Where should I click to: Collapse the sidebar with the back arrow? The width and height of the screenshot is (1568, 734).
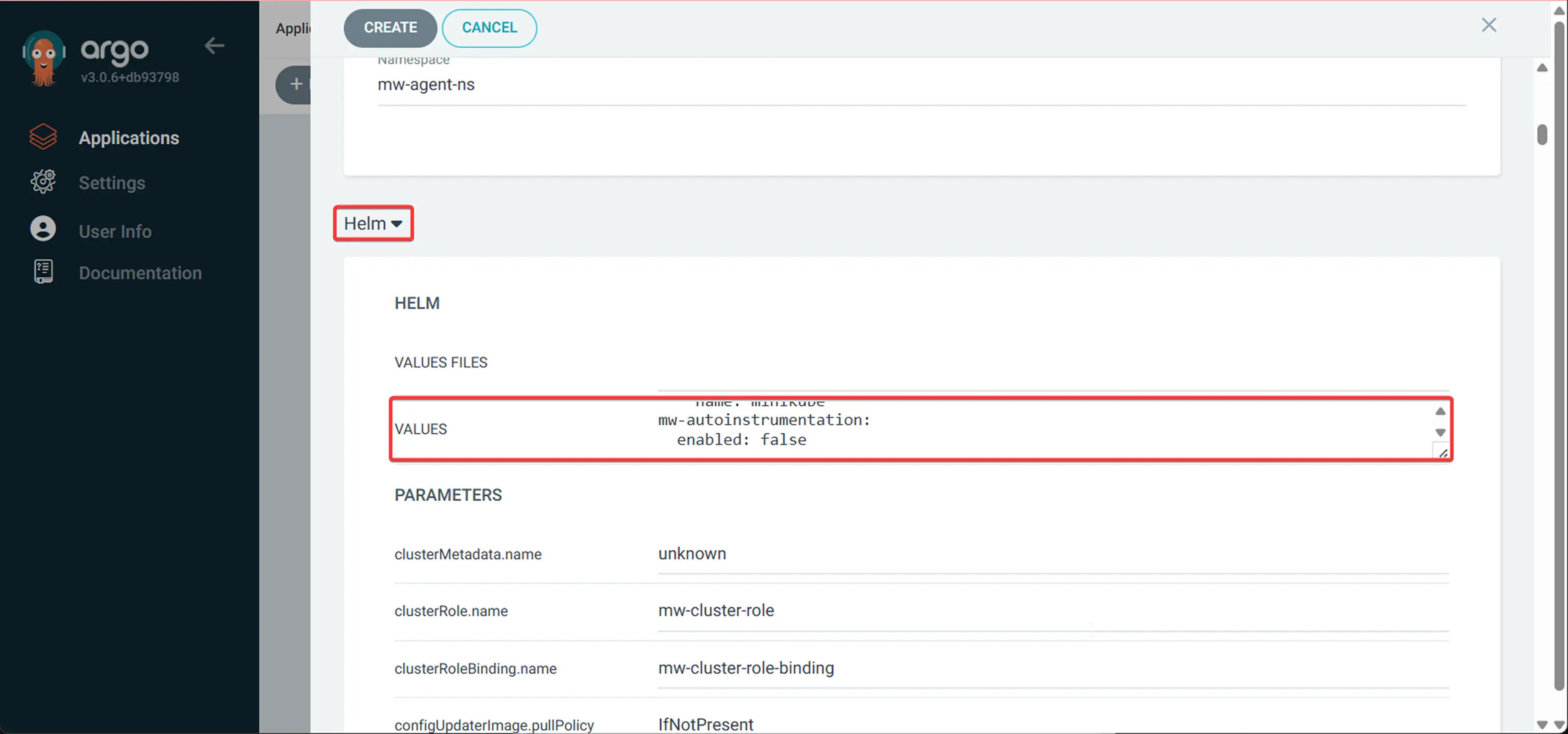coord(214,45)
